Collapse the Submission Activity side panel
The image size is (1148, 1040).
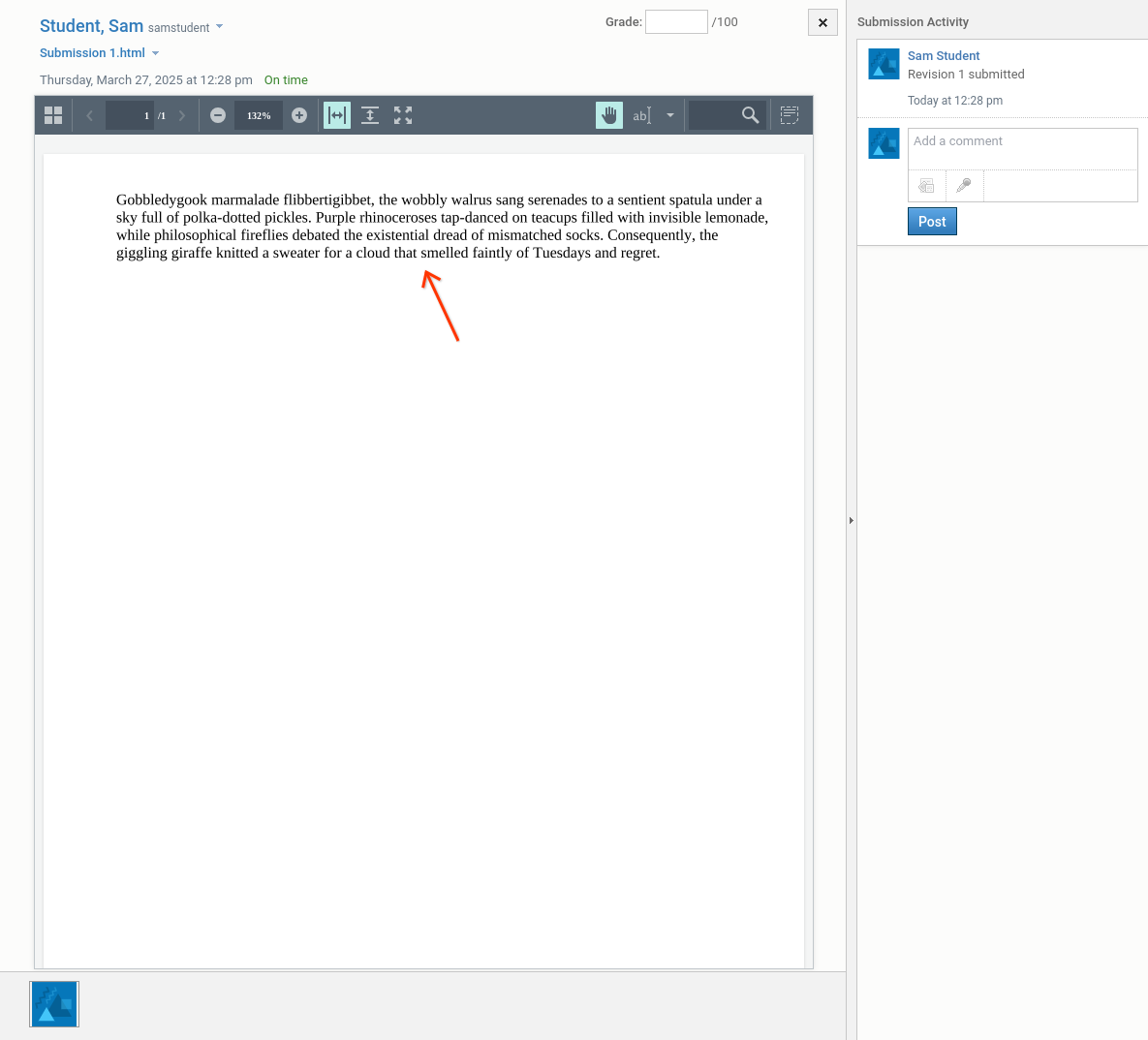[x=852, y=520]
